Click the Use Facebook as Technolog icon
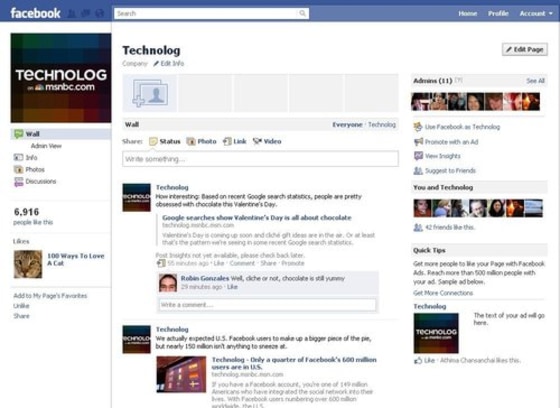This screenshot has width=560, height=408. tap(418, 126)
